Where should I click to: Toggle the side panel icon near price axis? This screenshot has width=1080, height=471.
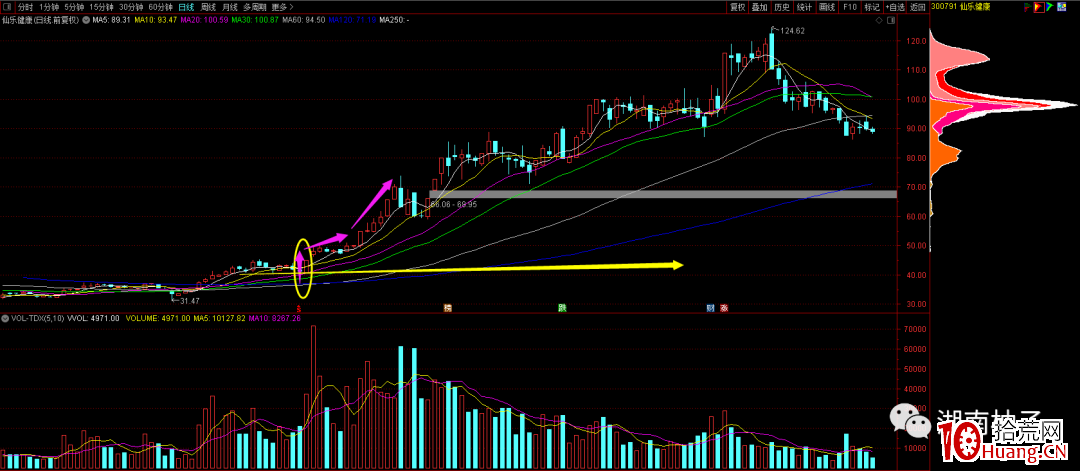(889, 20)
